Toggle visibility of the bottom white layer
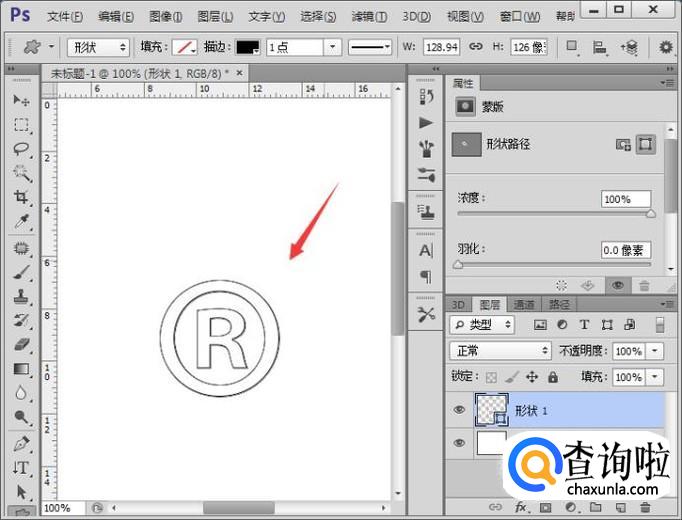This screenshot has height=520, width=682. (x=459, y=442)
